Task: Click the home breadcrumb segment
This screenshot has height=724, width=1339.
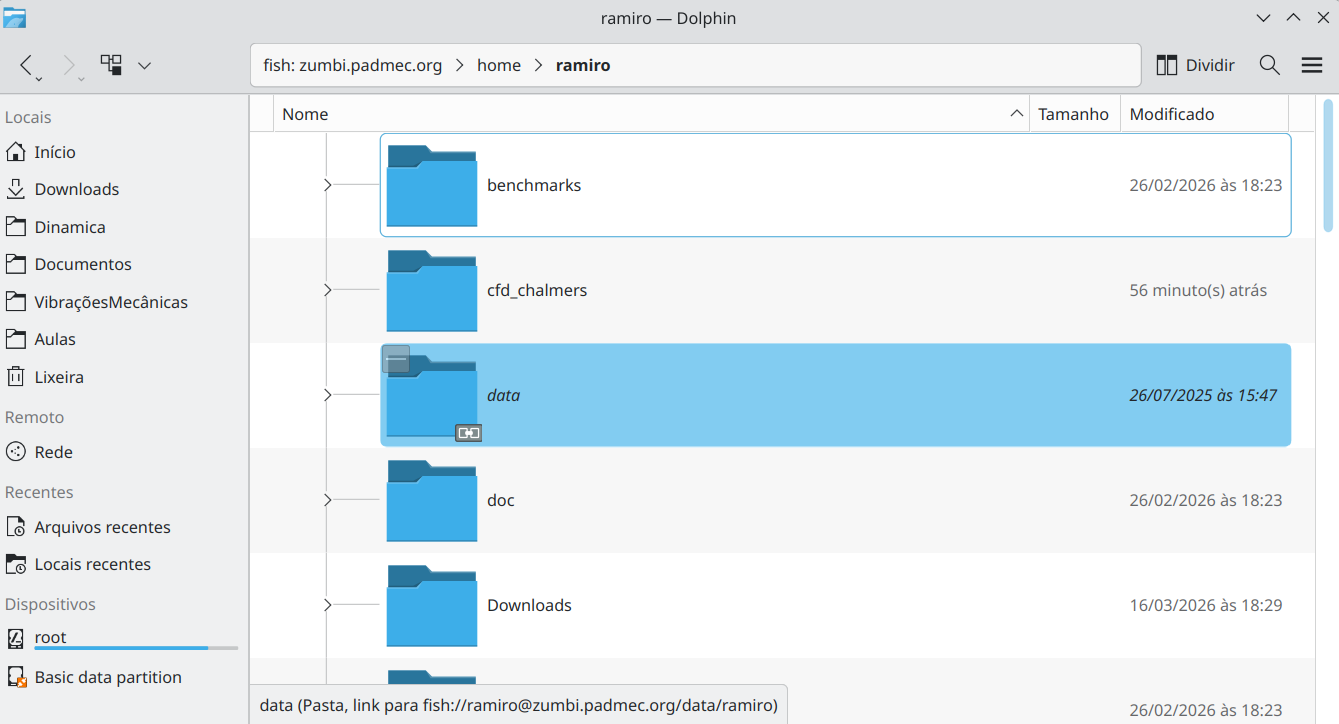Action: pyautogui.click(x=499, y=65)
